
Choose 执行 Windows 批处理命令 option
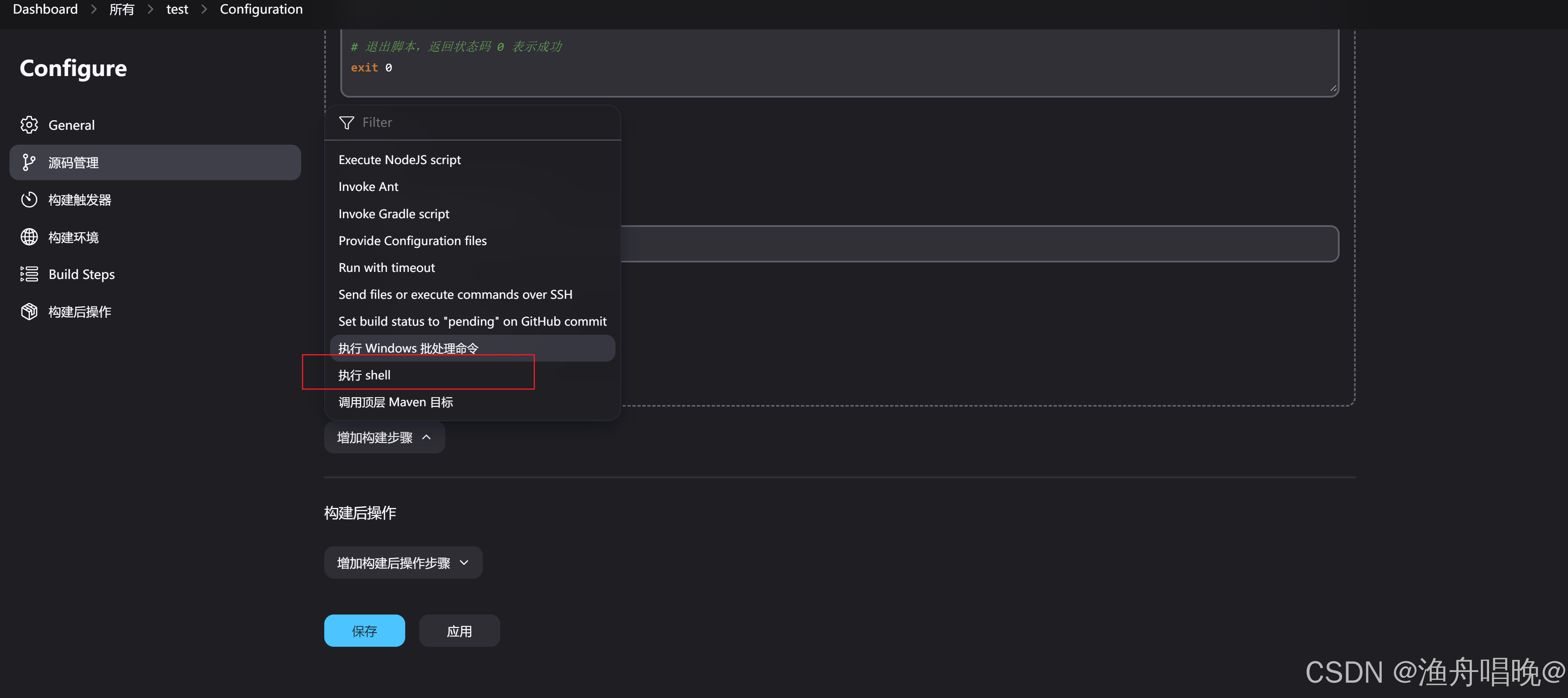(x=473, y=348)
